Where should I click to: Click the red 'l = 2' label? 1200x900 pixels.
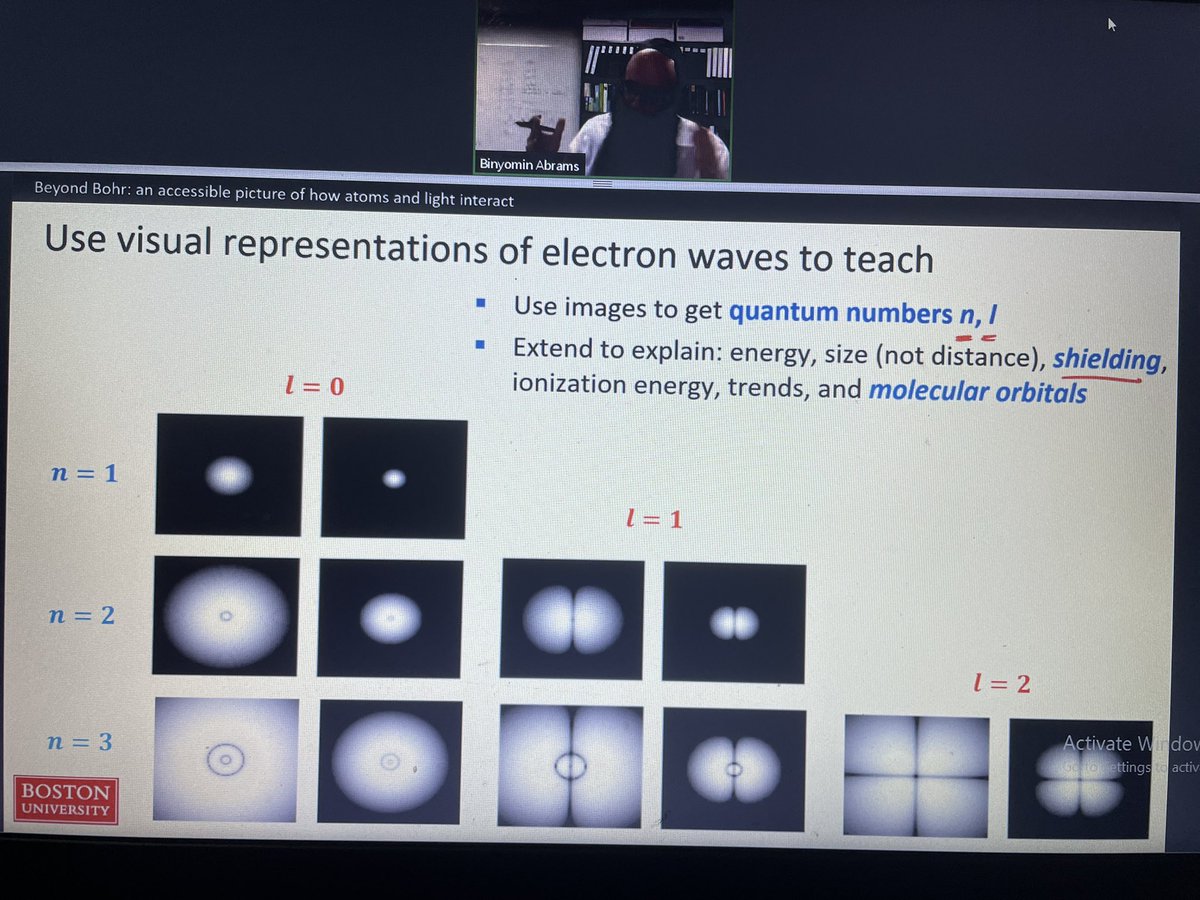[1001, 685]
